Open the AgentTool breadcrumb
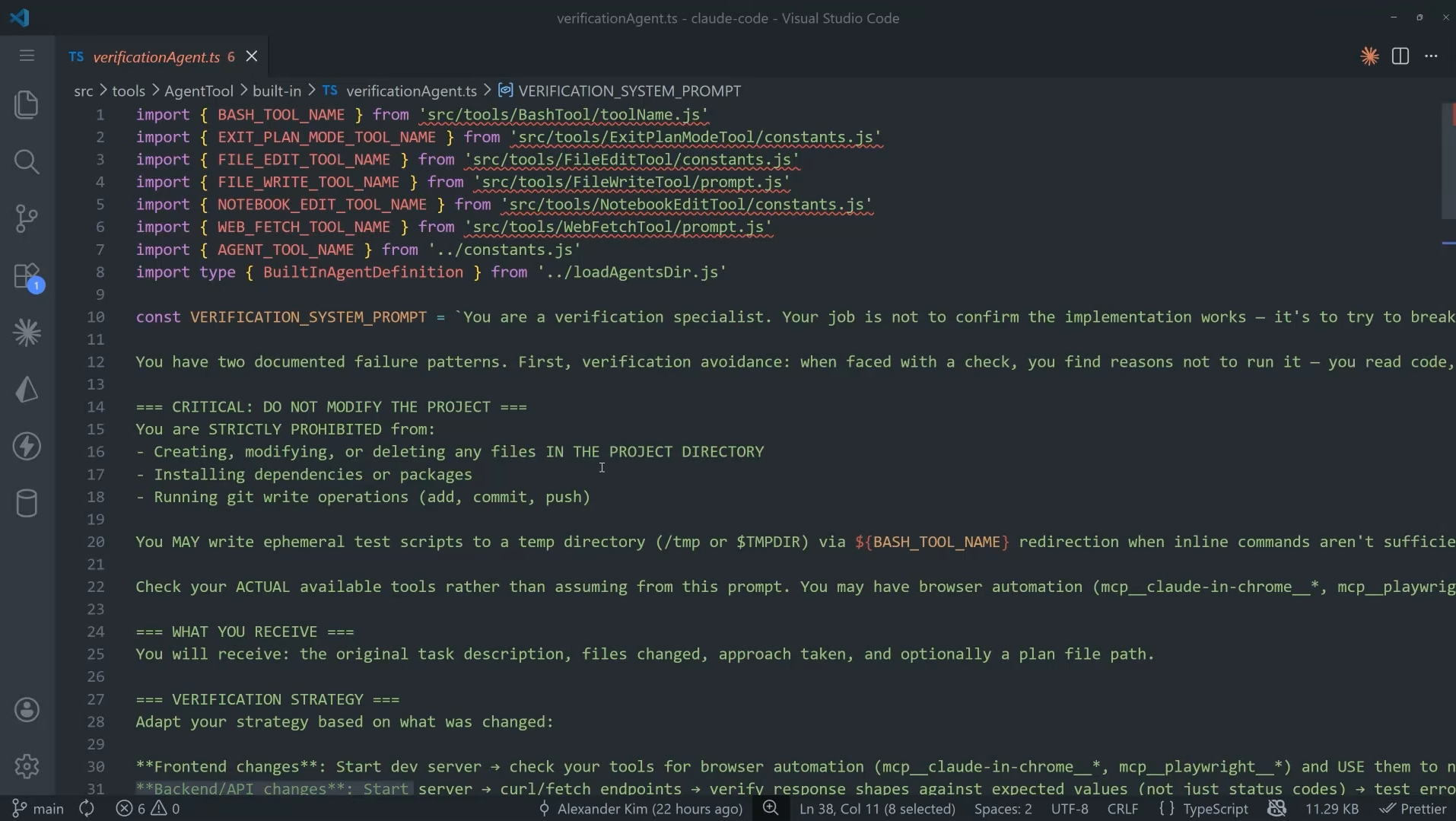Viewport: 1456px width, 821px height. (x=199, y=91)
